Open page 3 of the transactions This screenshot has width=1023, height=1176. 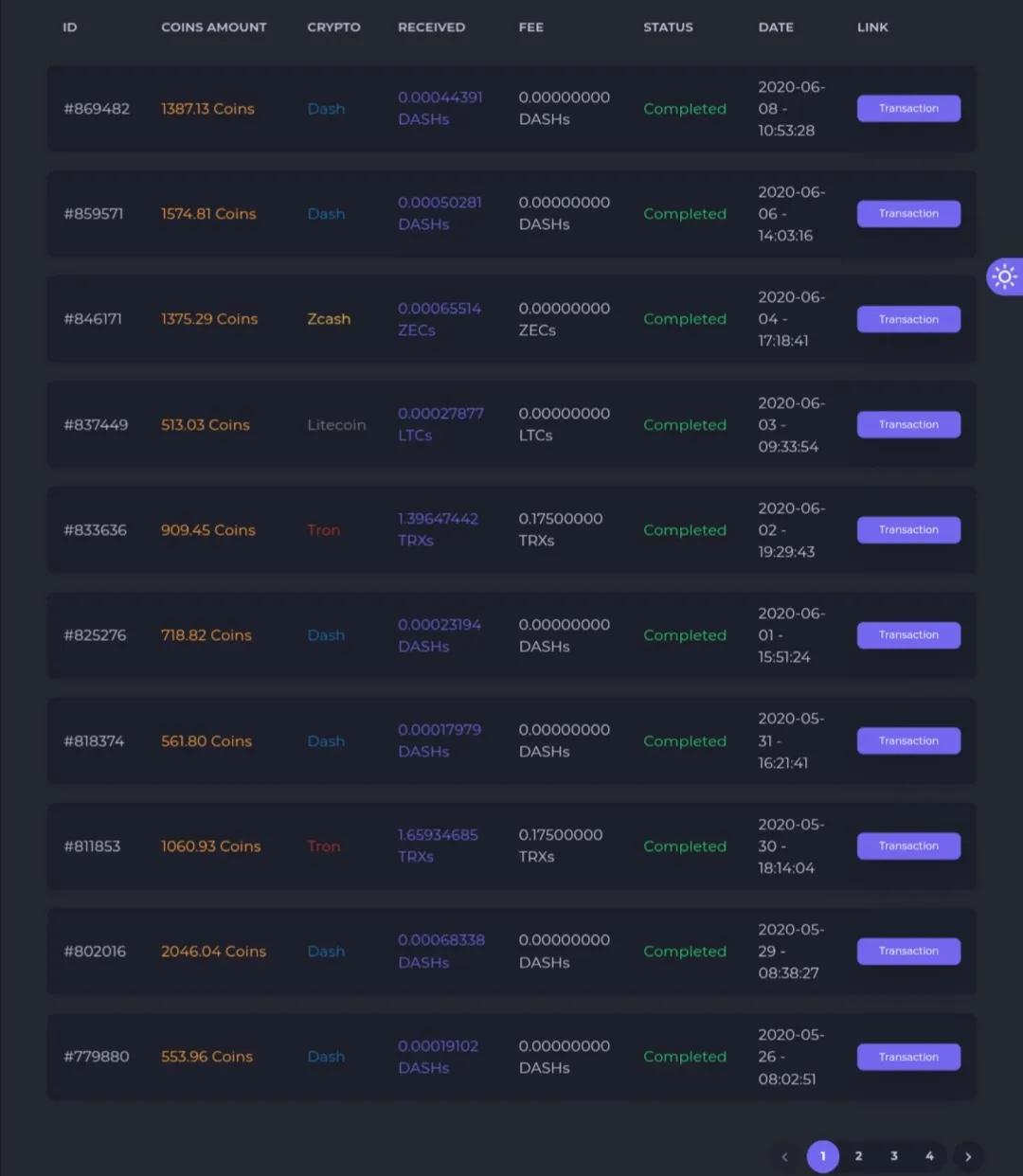click(x=894, y=1156)
